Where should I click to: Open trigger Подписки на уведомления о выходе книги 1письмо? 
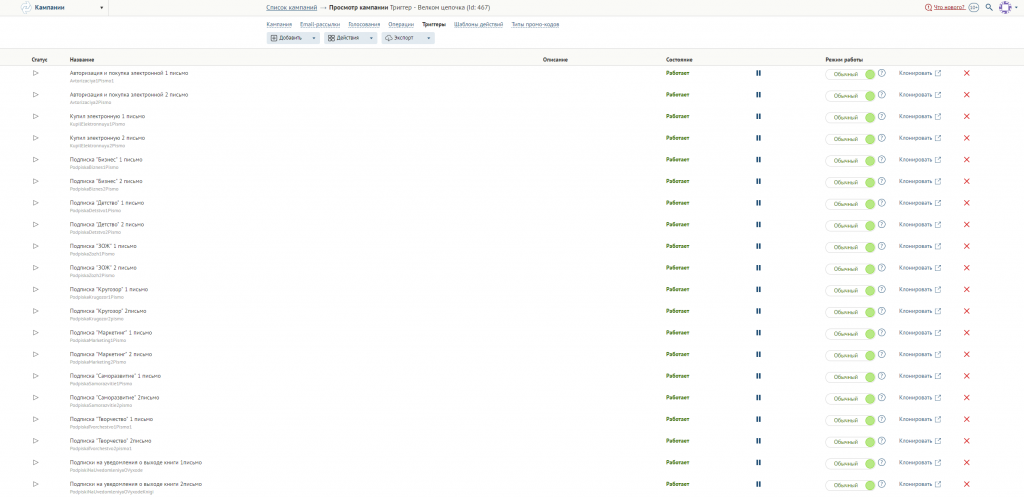coord(136,462)
